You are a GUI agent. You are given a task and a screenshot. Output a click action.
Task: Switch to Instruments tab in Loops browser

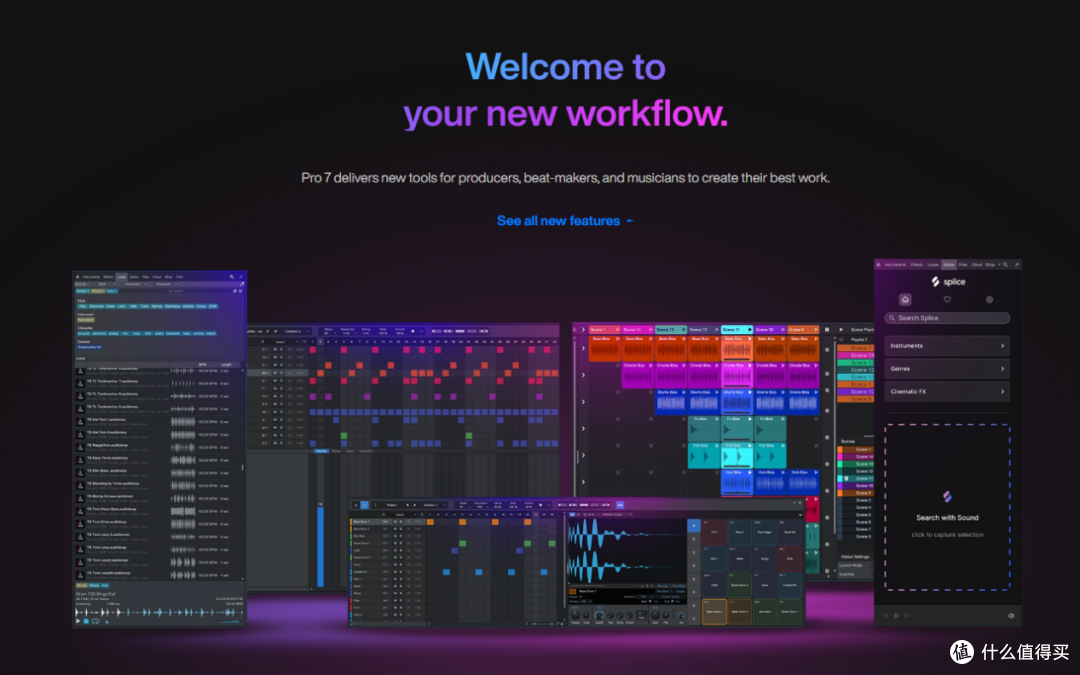91,277
